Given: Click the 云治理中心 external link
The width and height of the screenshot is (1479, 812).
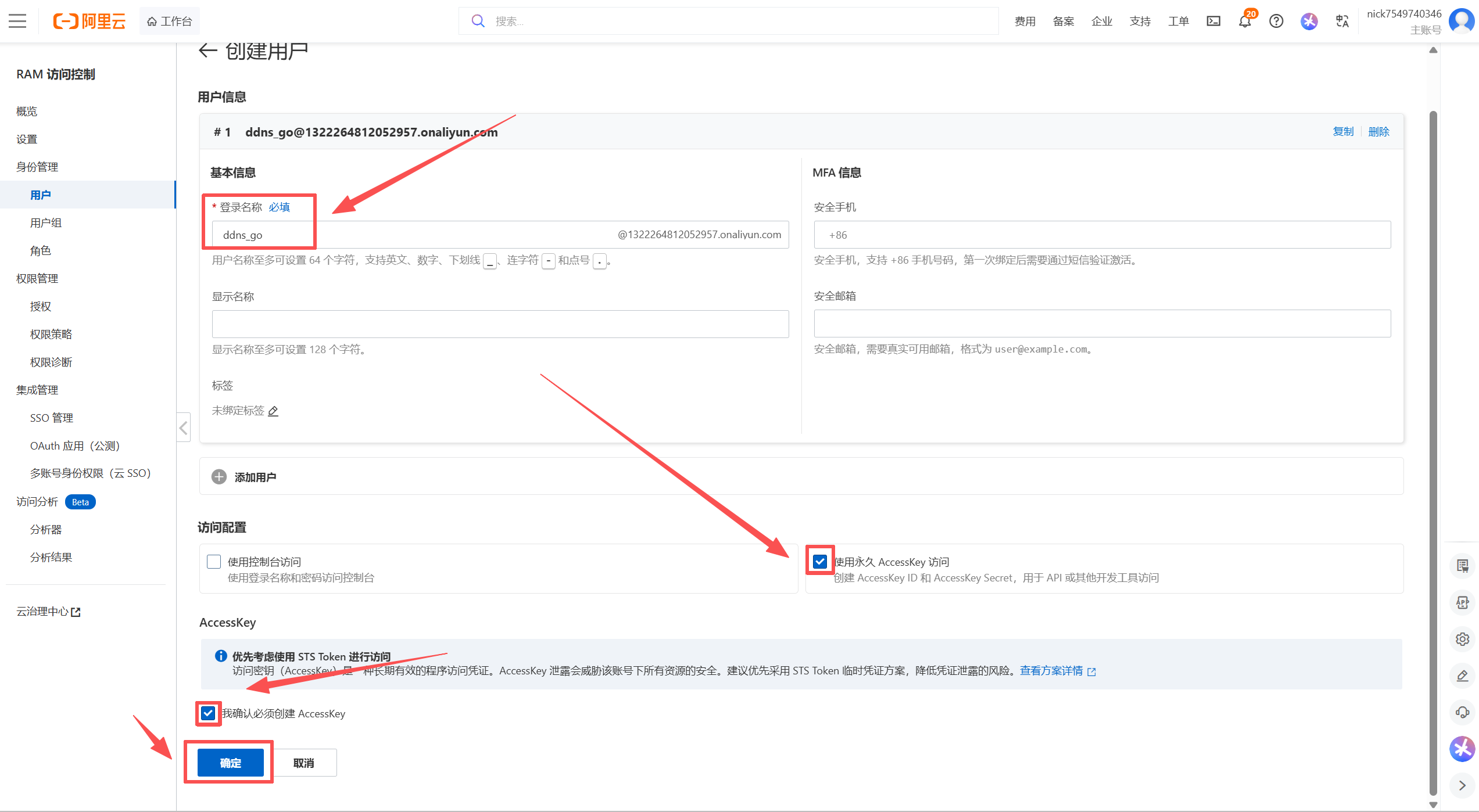Looking at the screenshot, I should pyautogui.click(x=48, y=612).
